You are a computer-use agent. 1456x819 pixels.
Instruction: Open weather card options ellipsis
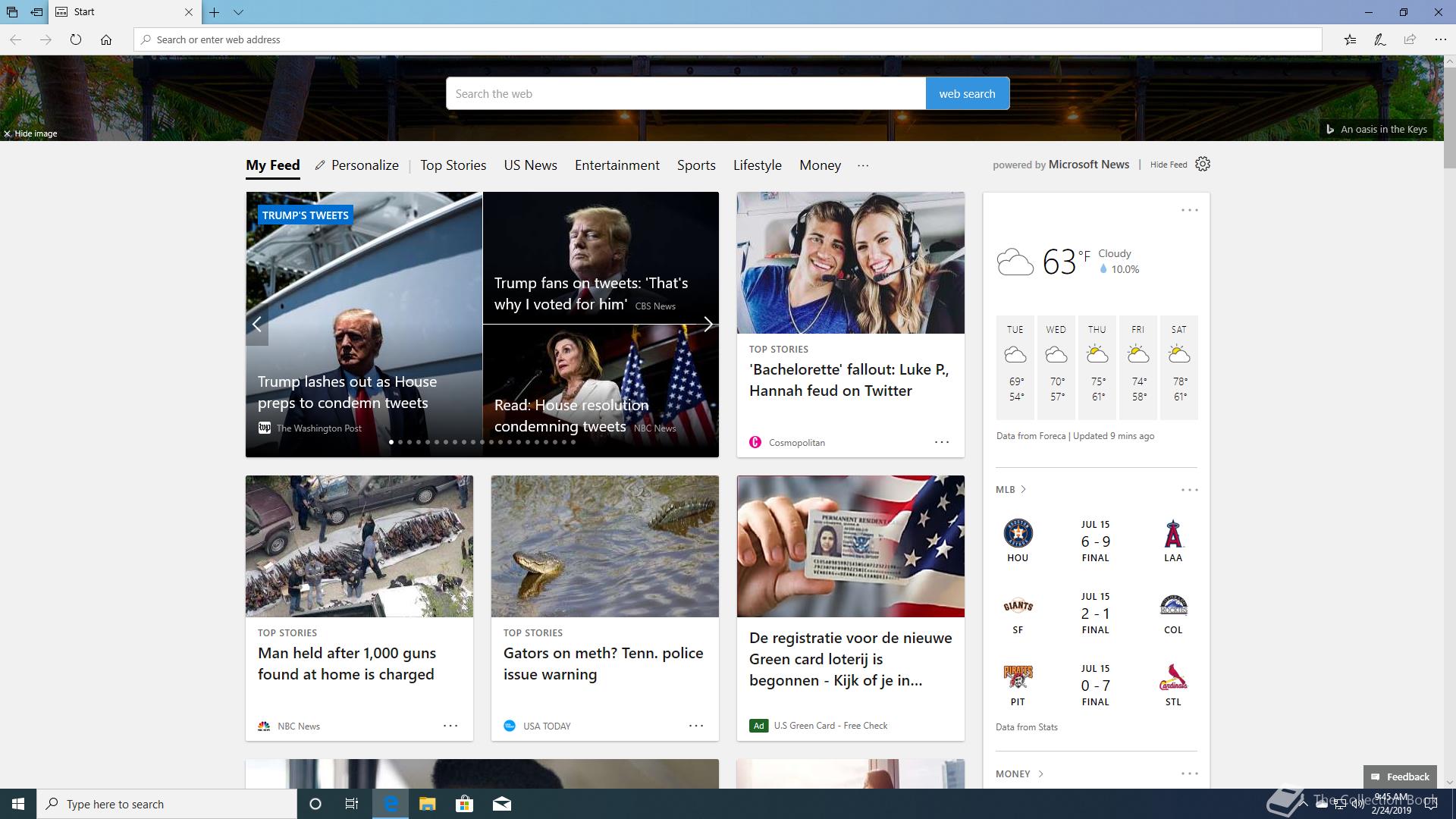1189,210
